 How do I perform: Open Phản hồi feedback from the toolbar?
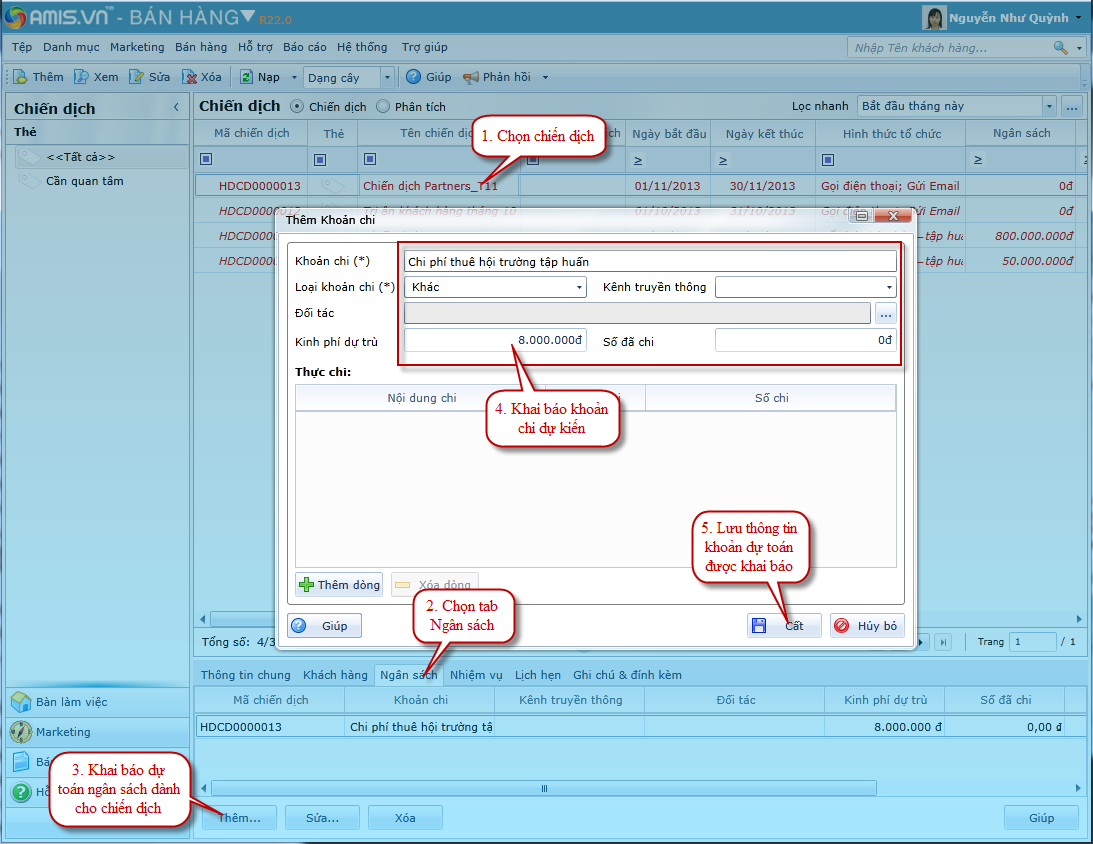(470, 77)
